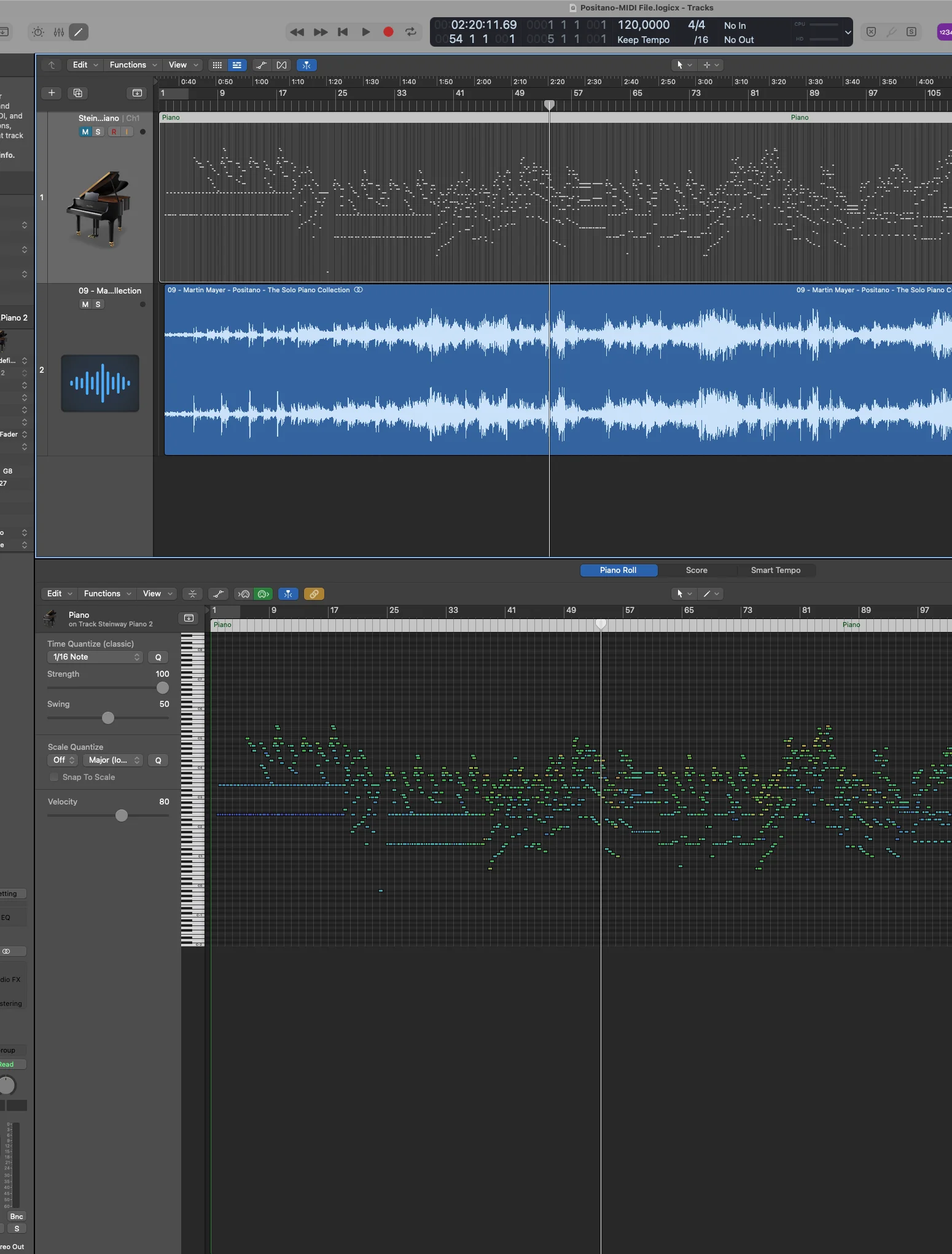
Task: Toggle the Flex button in Tracks toolbar
Action: pyautogui.click(x=282, y=65)
